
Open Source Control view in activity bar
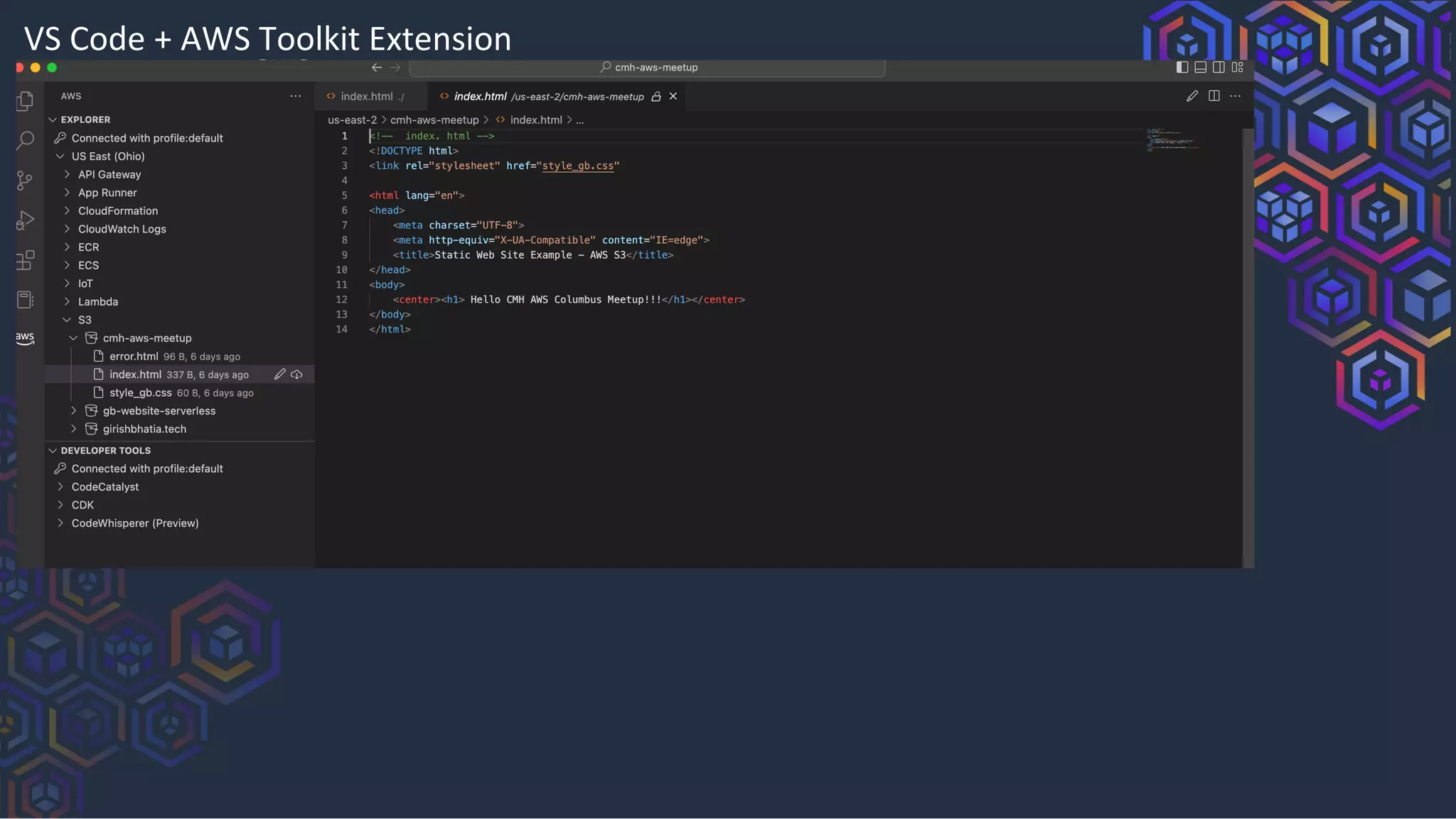(25, 181)
